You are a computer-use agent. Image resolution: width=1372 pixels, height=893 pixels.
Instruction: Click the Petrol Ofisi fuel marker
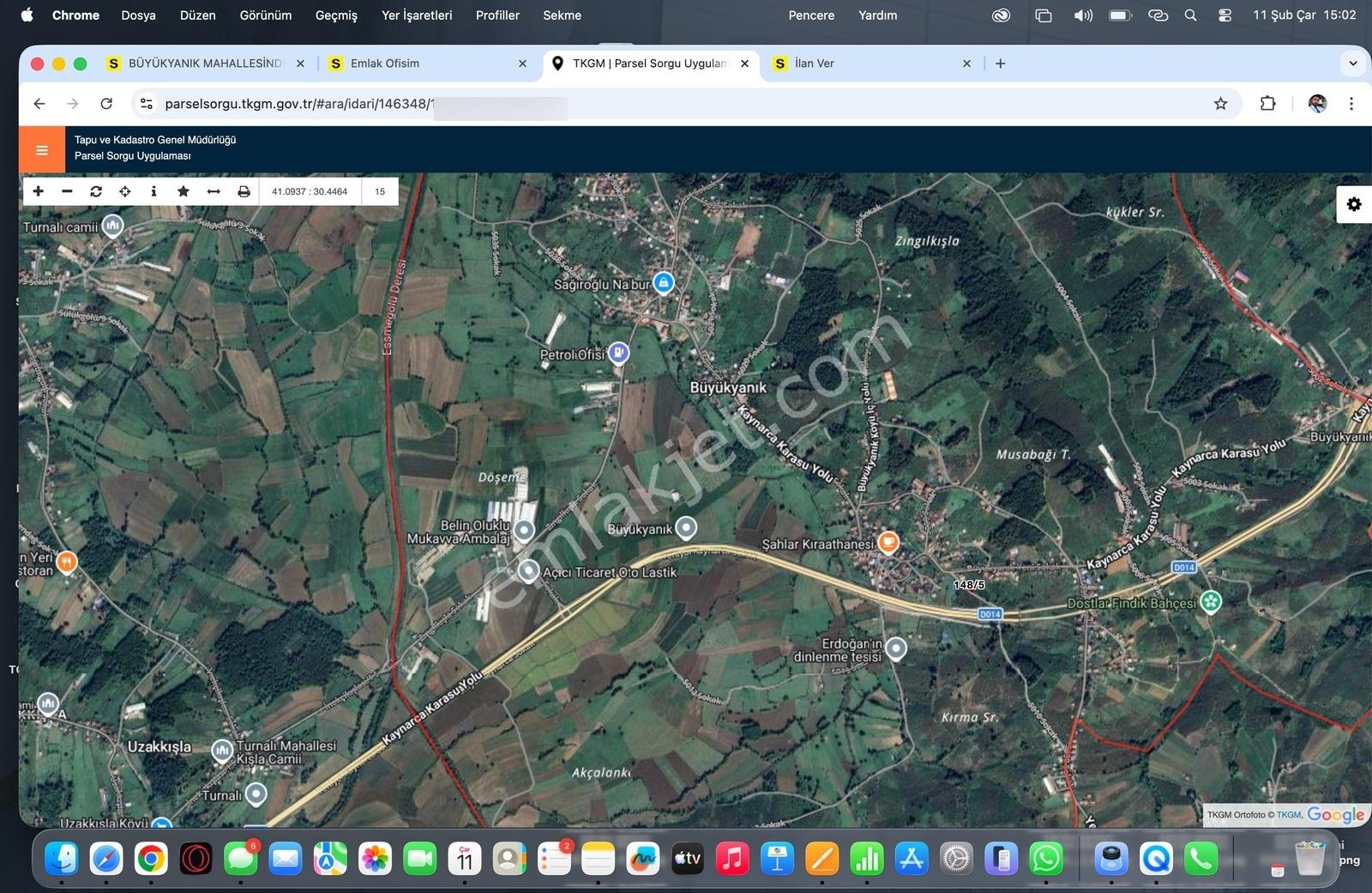point(618,353)
